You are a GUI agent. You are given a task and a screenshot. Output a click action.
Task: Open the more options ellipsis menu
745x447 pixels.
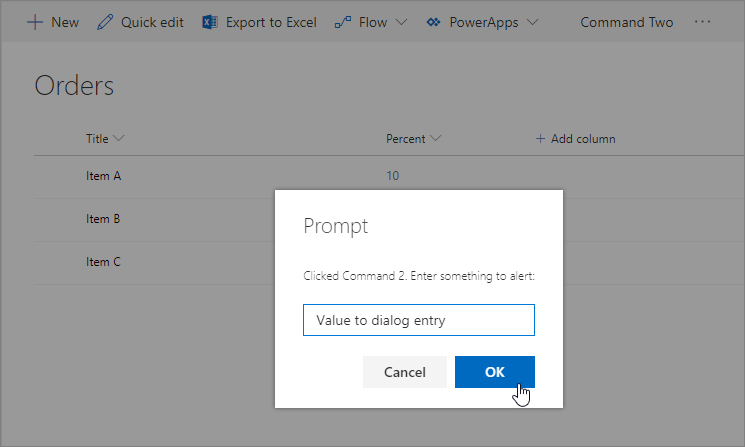click(x=702, y=22)
